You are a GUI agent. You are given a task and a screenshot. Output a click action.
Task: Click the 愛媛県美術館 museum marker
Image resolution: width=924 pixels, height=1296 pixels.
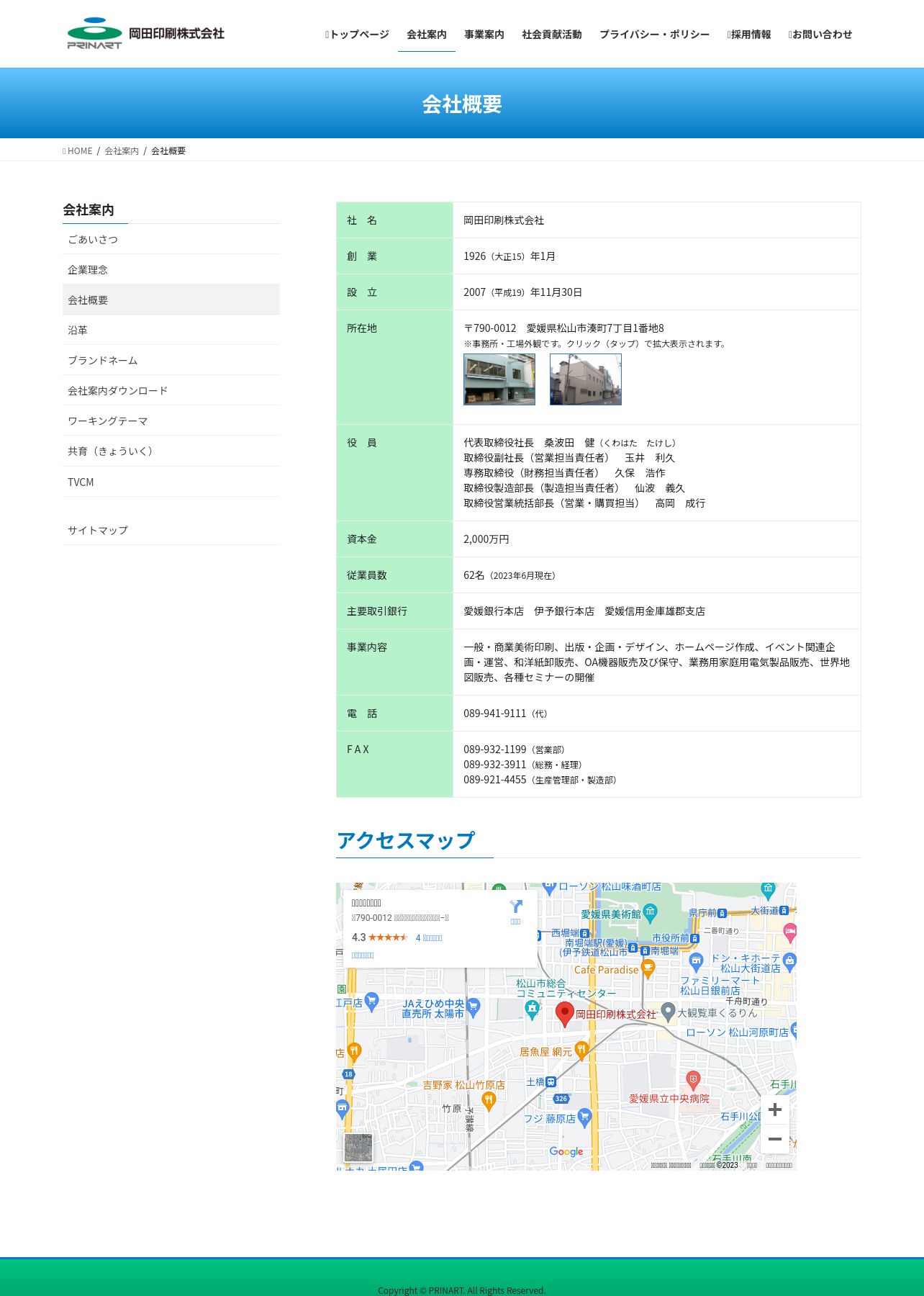click(651, 913)
